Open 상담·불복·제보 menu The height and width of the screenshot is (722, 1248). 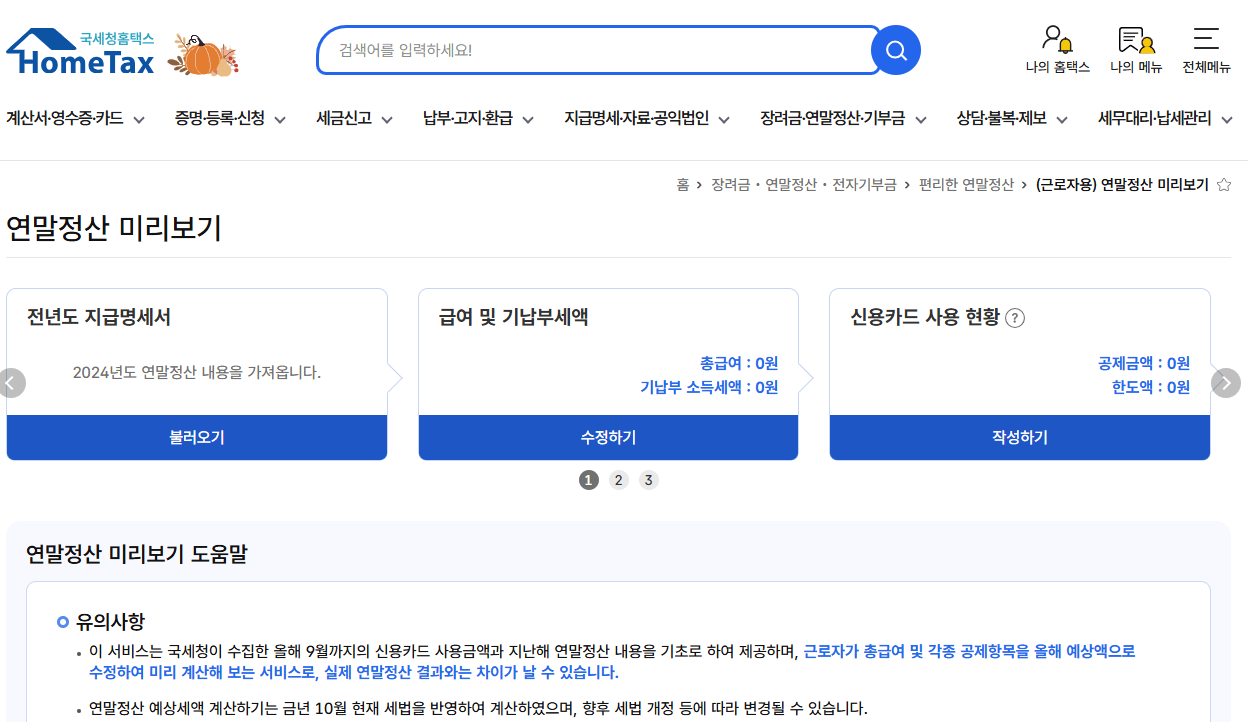[x=1011, y=119]
